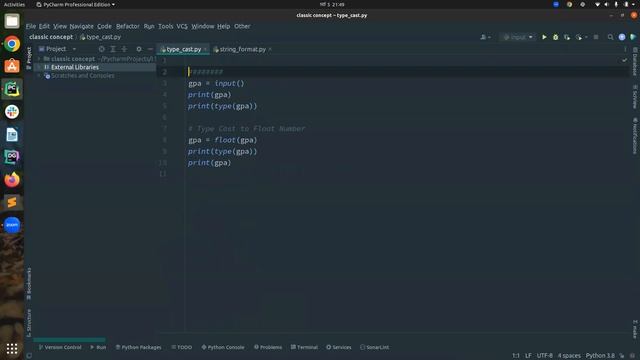This screenshot has width=640, height=360.
Task: Toggle the Notifications side tool button
Action: [635, 136]
